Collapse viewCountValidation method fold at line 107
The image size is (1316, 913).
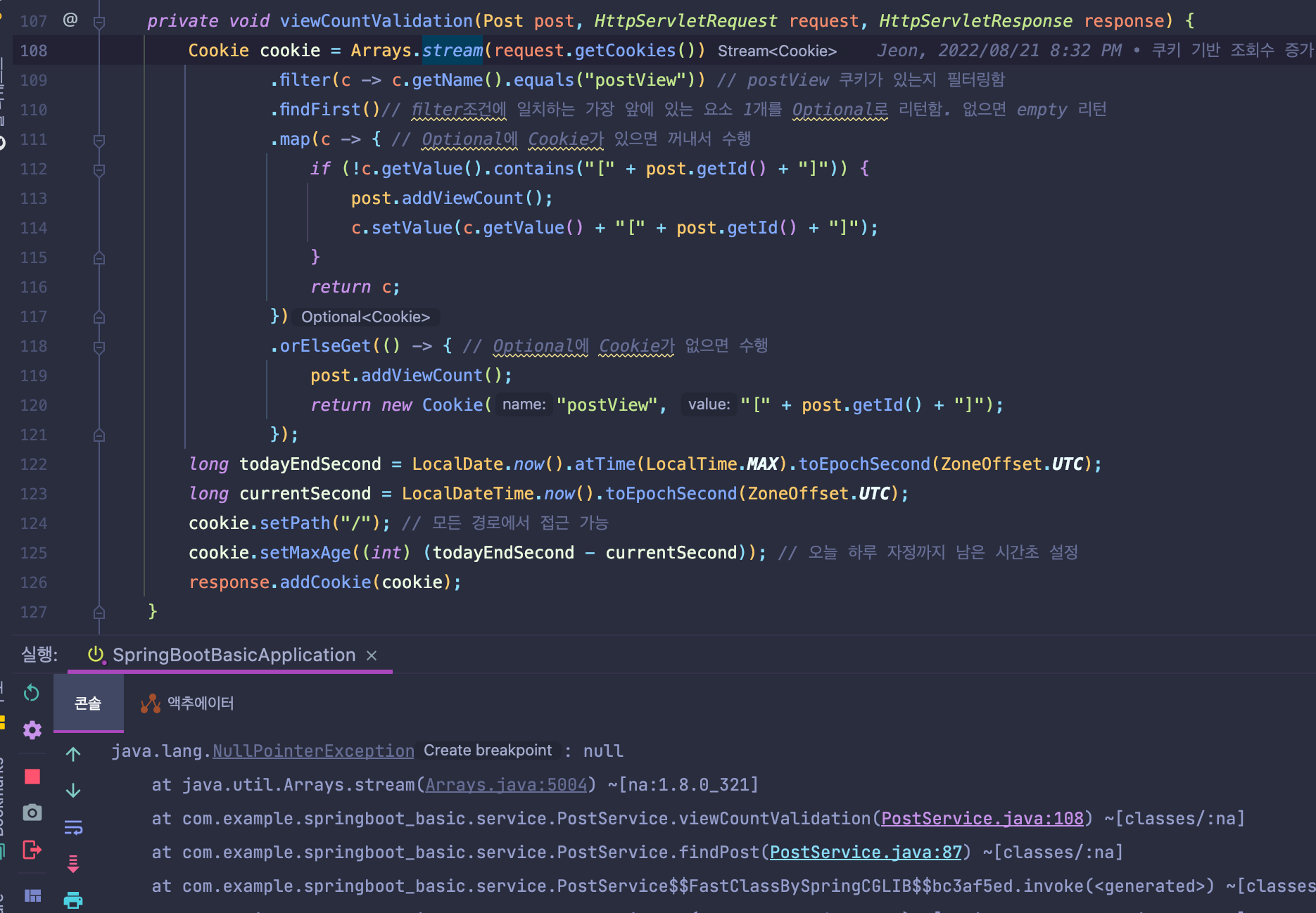pos(99,21)
